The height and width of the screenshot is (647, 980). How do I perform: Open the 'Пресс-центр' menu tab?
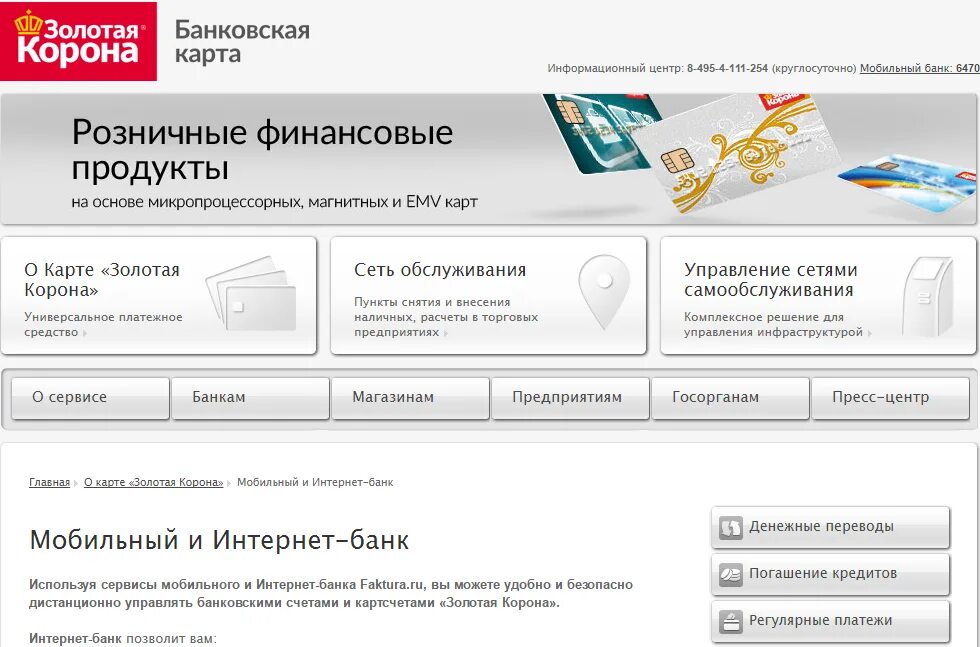(x=890, y=398)
